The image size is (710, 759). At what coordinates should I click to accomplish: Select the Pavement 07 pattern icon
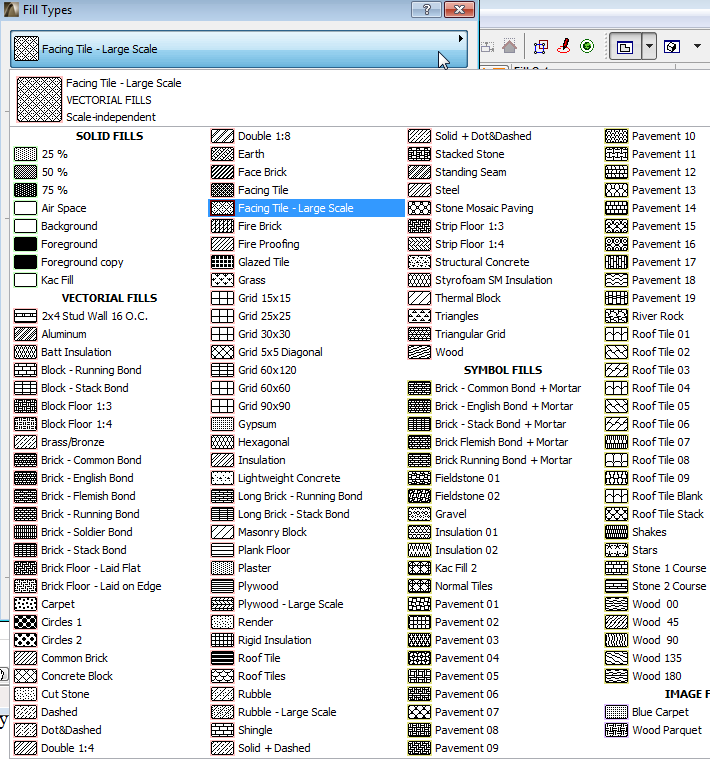419,712
